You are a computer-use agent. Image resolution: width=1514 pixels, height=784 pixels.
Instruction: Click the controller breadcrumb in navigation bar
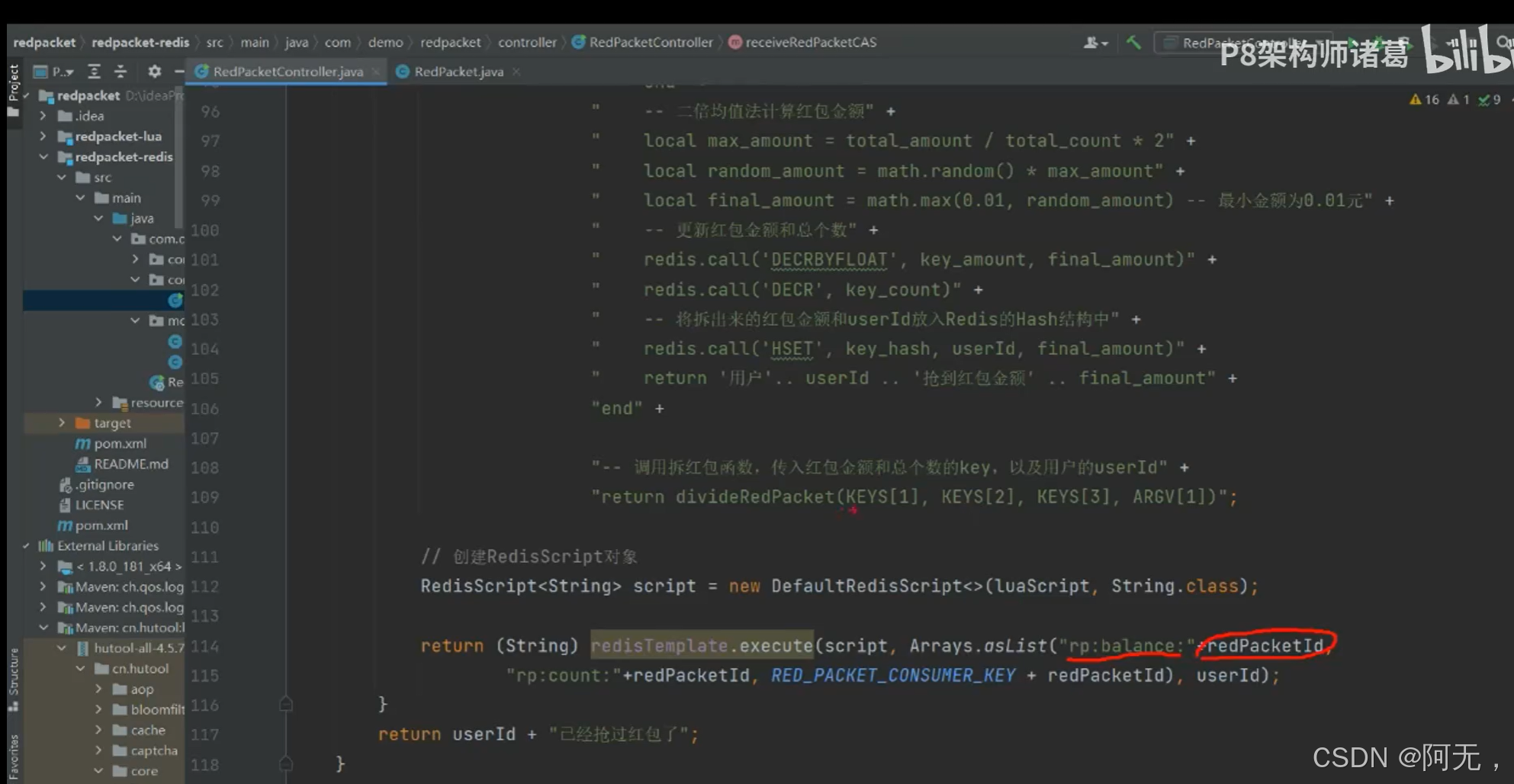(x=527, y=43)
